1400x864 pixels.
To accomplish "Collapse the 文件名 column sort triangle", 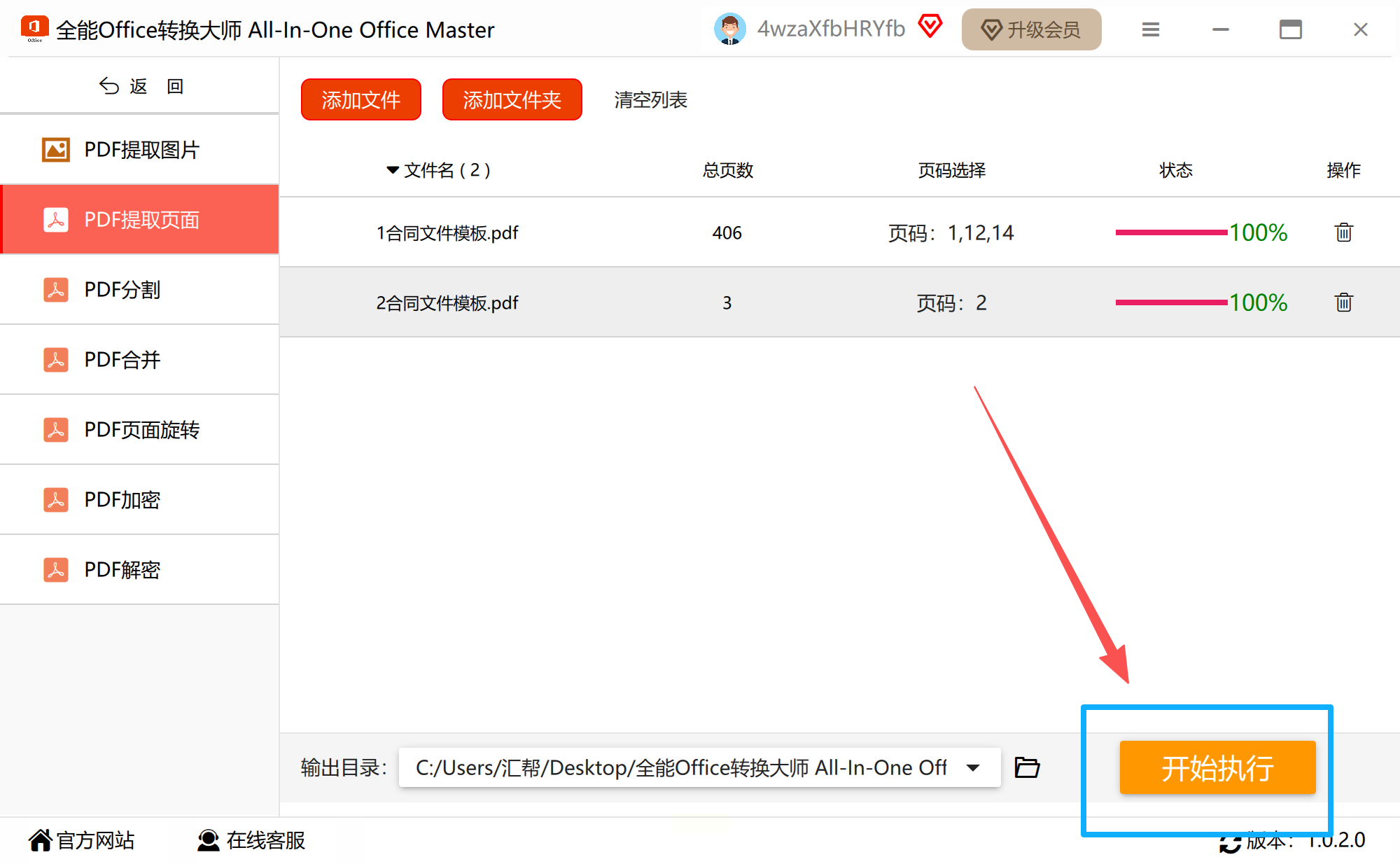I will point(392,170).
